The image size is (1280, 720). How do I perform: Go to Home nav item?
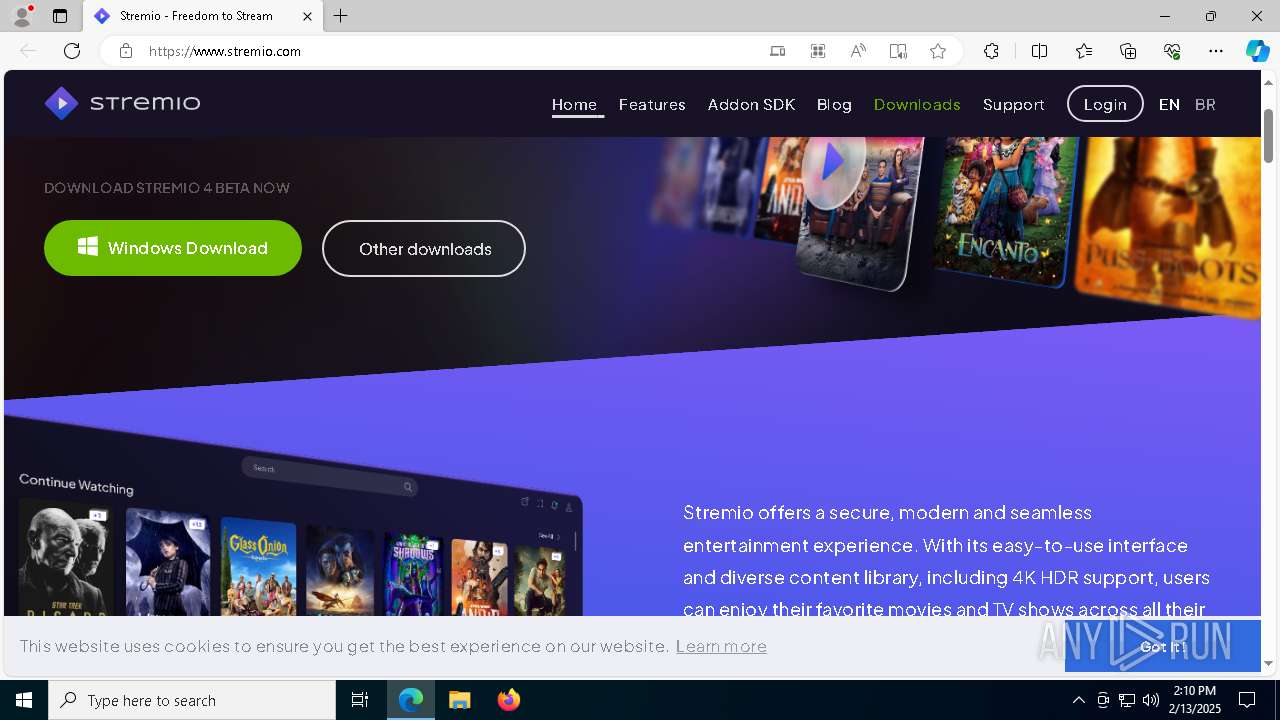pyautogui.click(x=574, y=104)
